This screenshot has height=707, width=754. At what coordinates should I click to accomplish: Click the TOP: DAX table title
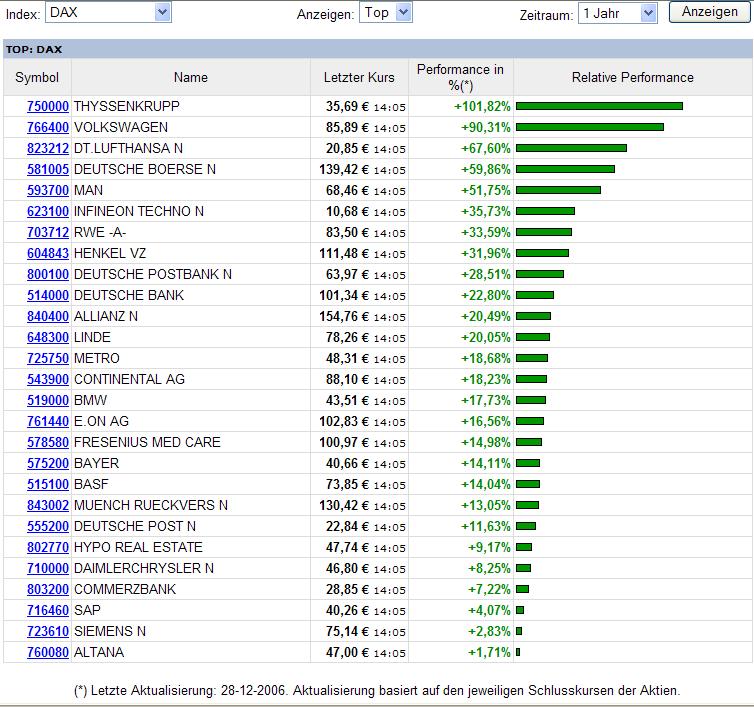(34, 50)
